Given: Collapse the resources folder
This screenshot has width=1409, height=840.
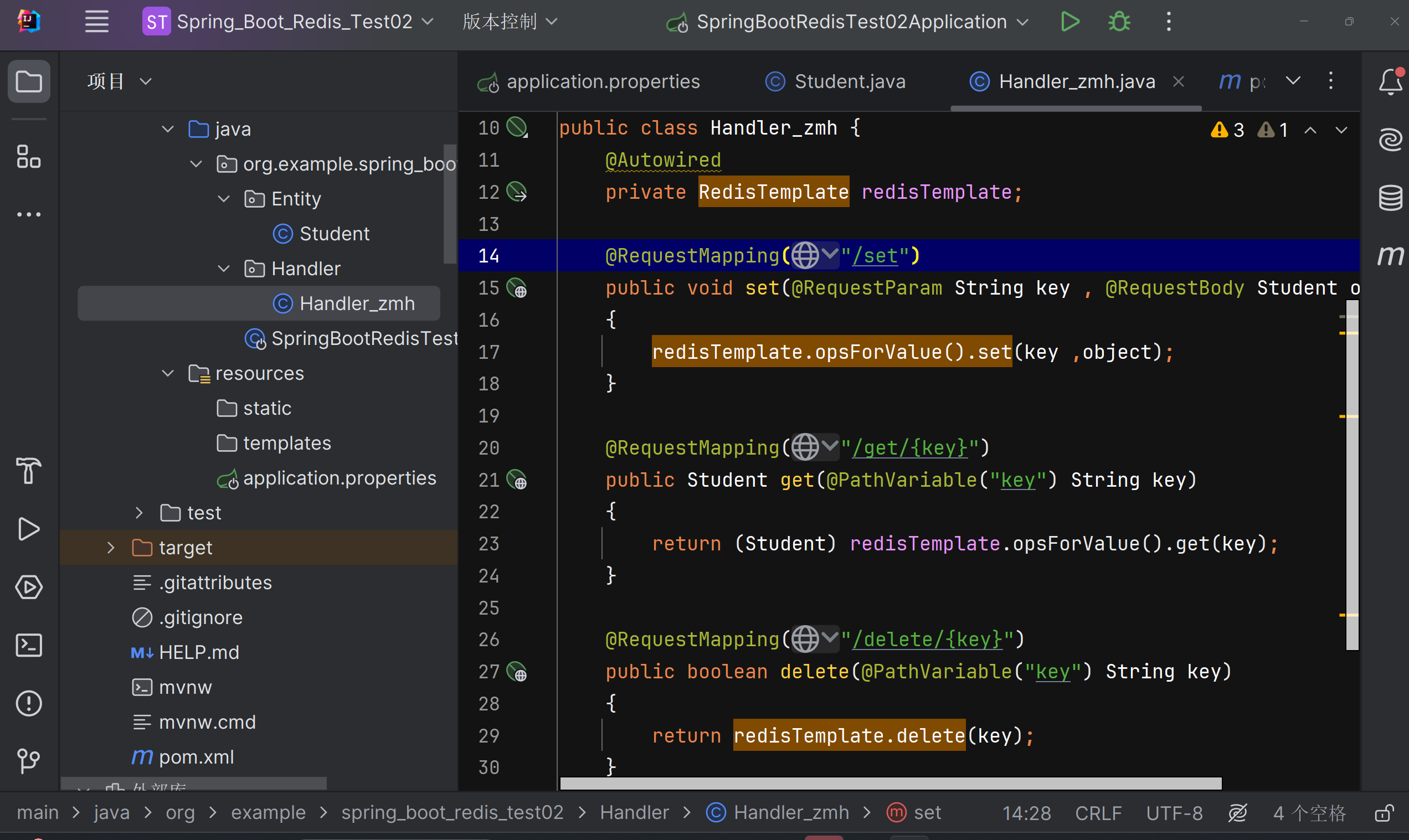Looking at the screenshot, I should tap(168, 374).
